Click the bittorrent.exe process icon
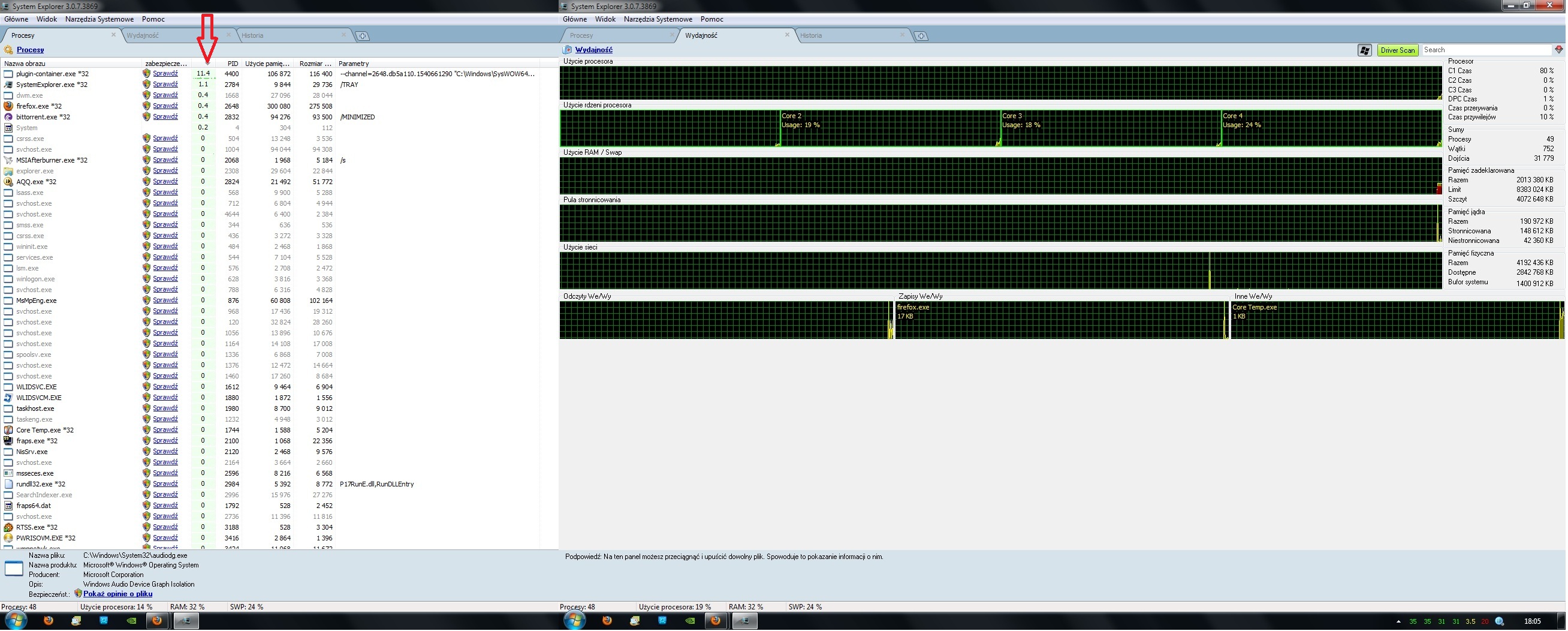The image size is (1568, 631). [x=8, y=117]
